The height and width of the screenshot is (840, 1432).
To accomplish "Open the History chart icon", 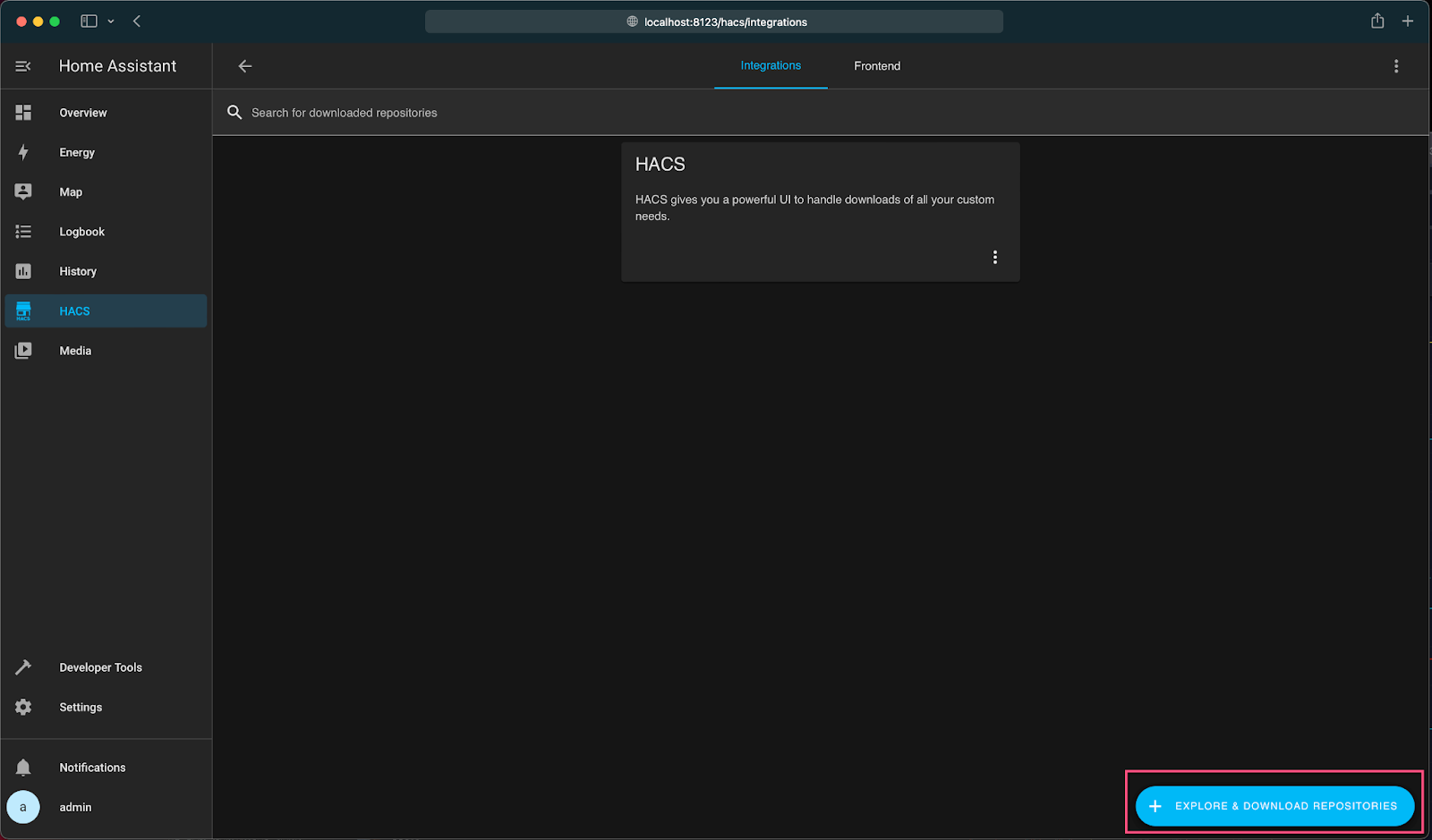I will [23, 271].
